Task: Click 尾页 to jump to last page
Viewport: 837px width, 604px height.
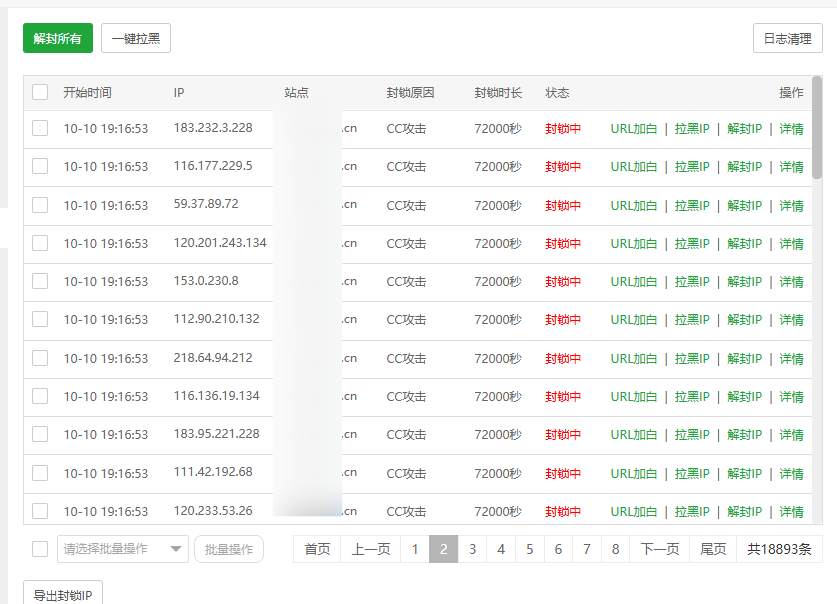Action: pos(713,549)
